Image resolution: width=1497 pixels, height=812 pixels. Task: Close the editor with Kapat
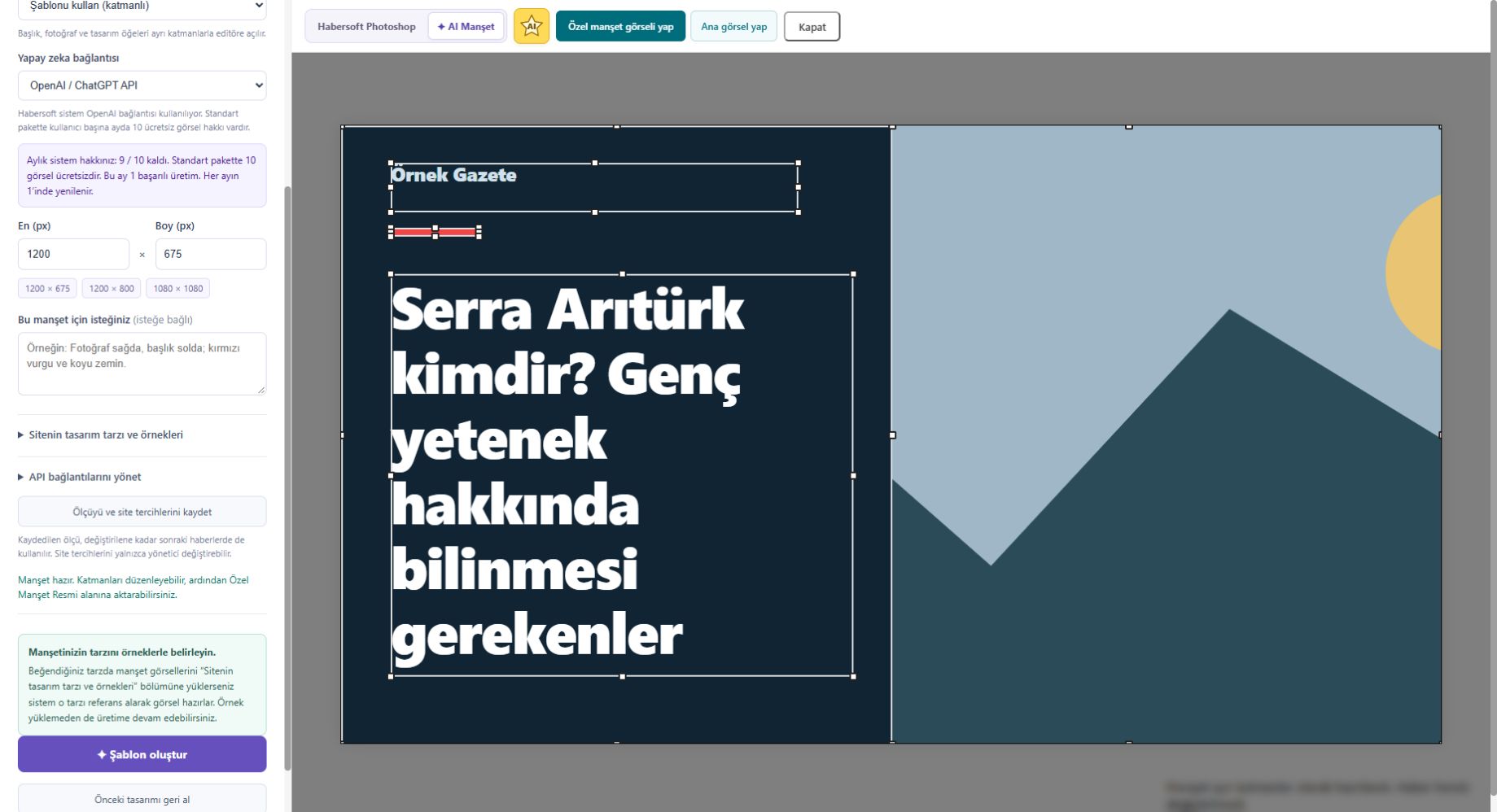pyautogui.click(x=812, y=26)
